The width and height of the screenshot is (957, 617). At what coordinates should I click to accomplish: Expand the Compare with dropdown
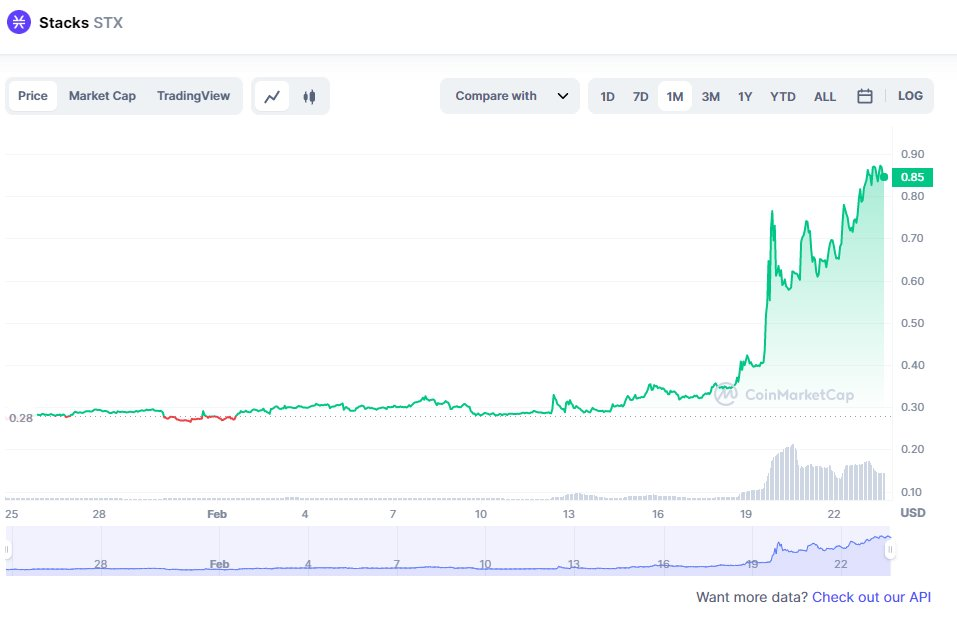pos(510,96)
